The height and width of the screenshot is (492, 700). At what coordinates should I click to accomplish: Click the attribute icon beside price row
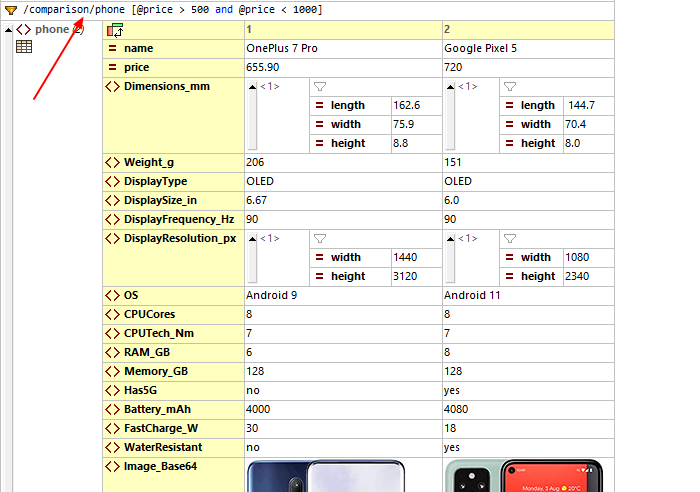pyautogui.click(x=112, y=68)
